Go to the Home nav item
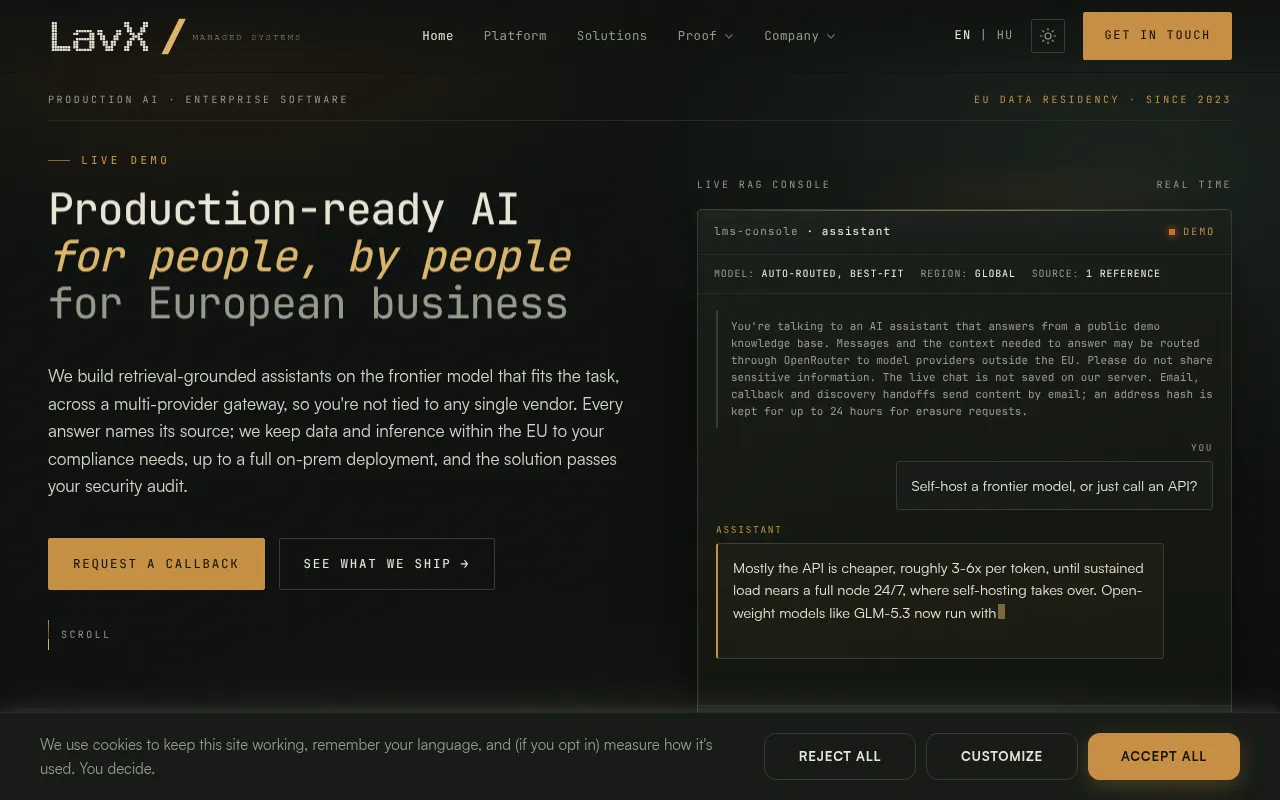The height and width of the screenshot is (800, 1280). click(x=438, y=36)
